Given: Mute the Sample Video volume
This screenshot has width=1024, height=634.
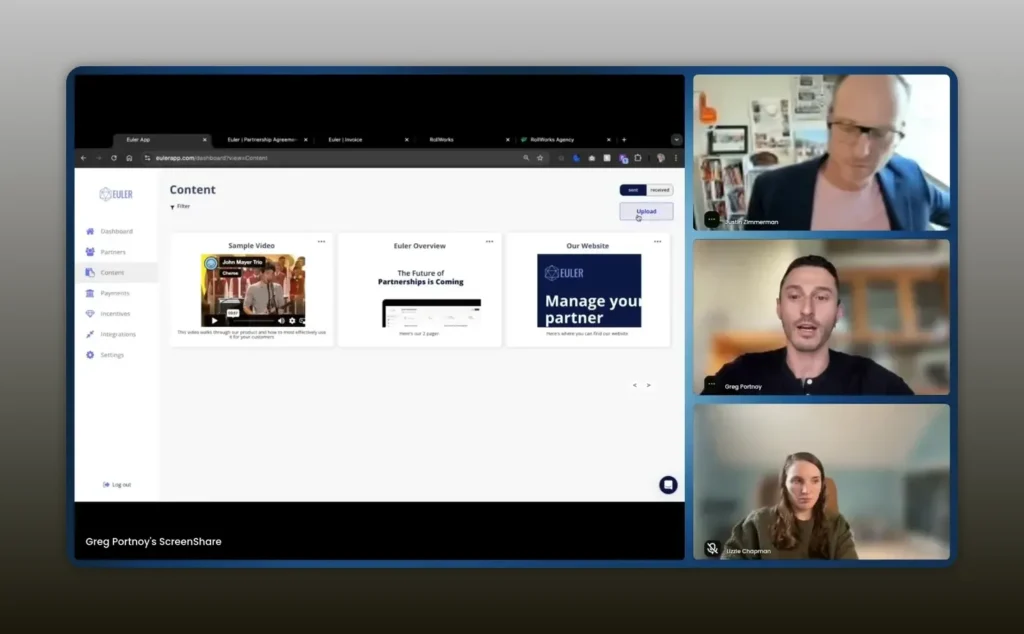Looking at the screenshot, I should click(280, 321).
